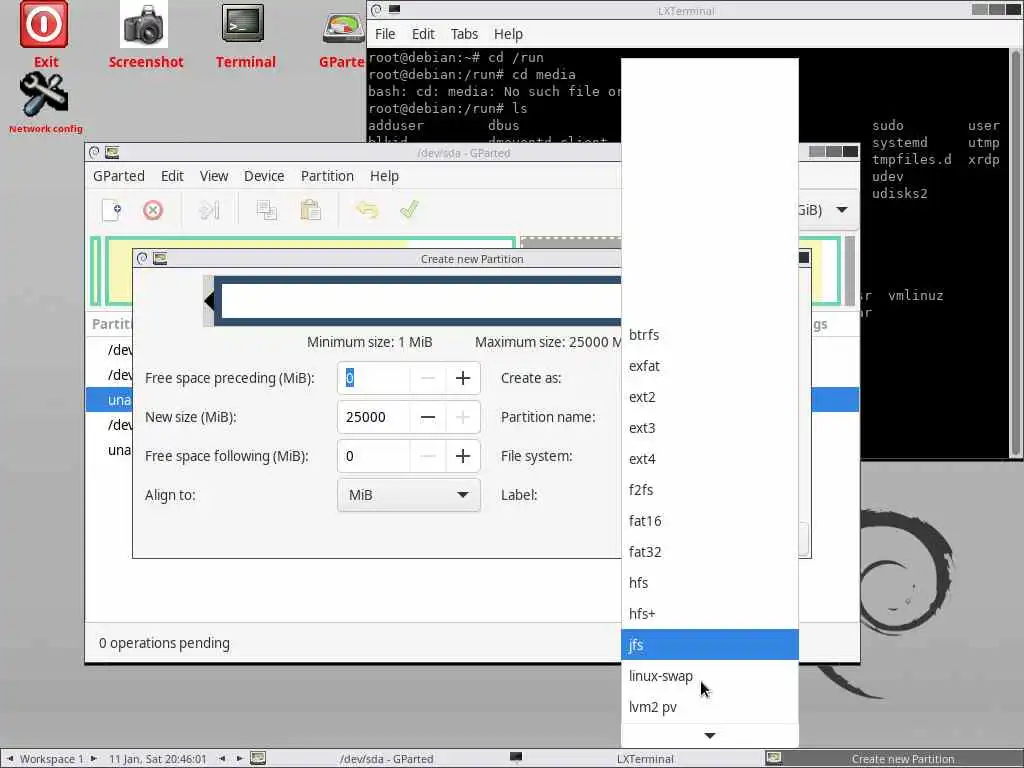Choose btrfs from file system list
Viewport: 1024px width, 768px height.
pyautogui.click(x=710, y=335)
